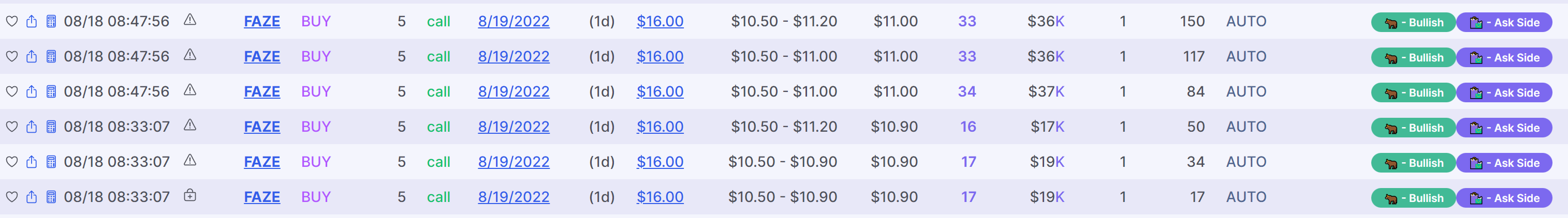This screenshot has height=218, width=1568.
Task: Open calculator for the size 84 trade
Action: point(51,91)
